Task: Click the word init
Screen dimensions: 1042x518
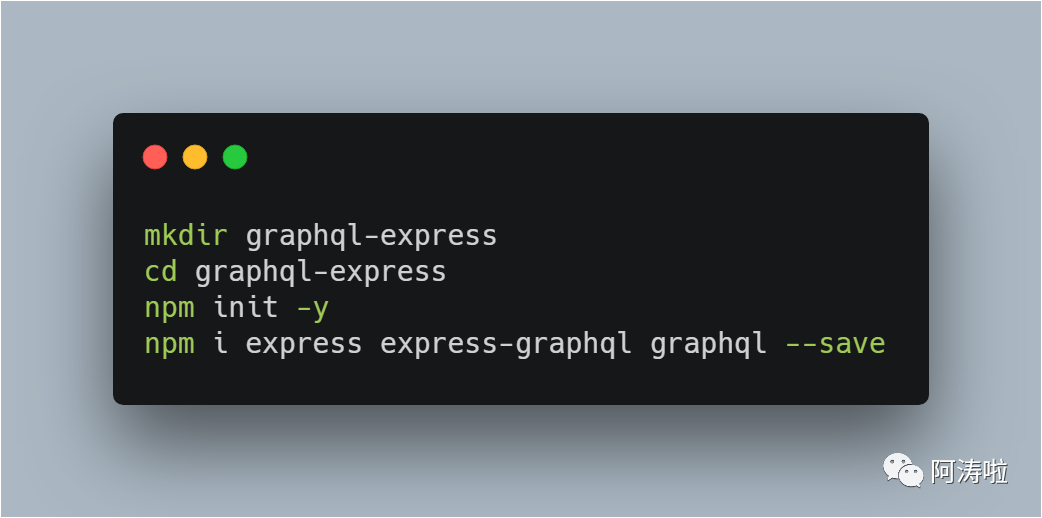Action: 245,308
